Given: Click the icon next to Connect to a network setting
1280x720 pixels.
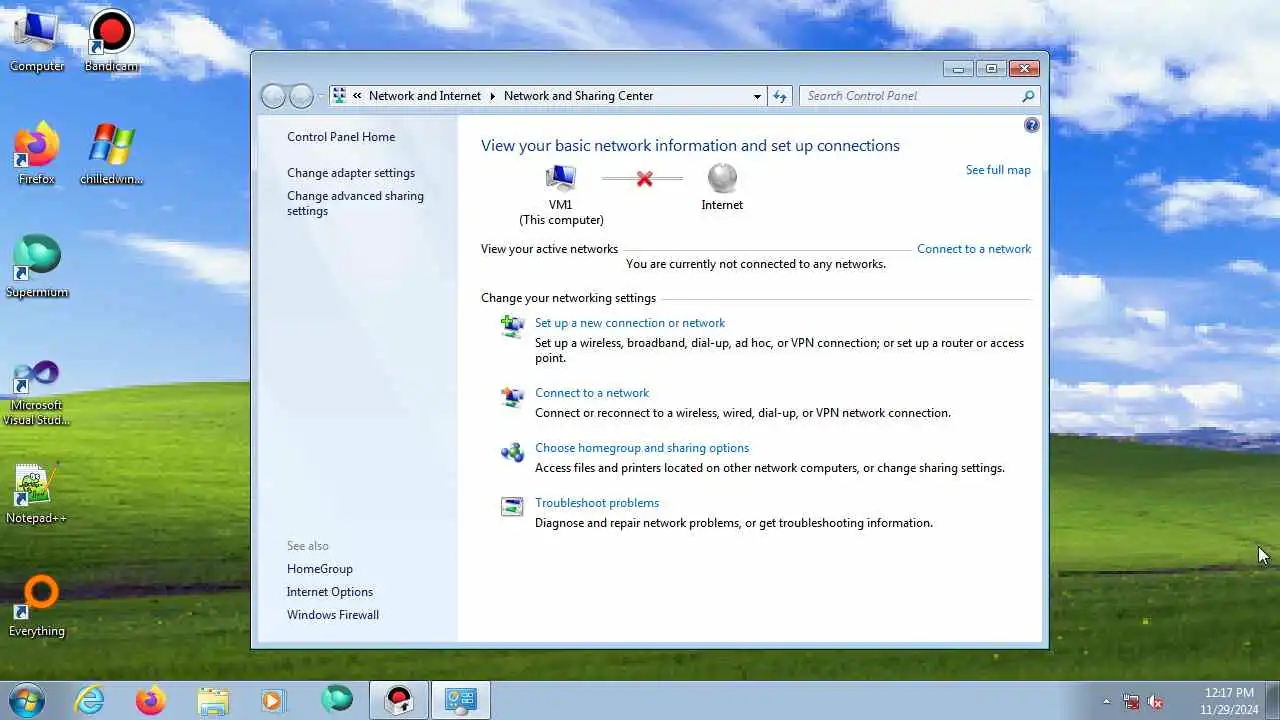Looking at the screenshot, I should click(512, 397).
